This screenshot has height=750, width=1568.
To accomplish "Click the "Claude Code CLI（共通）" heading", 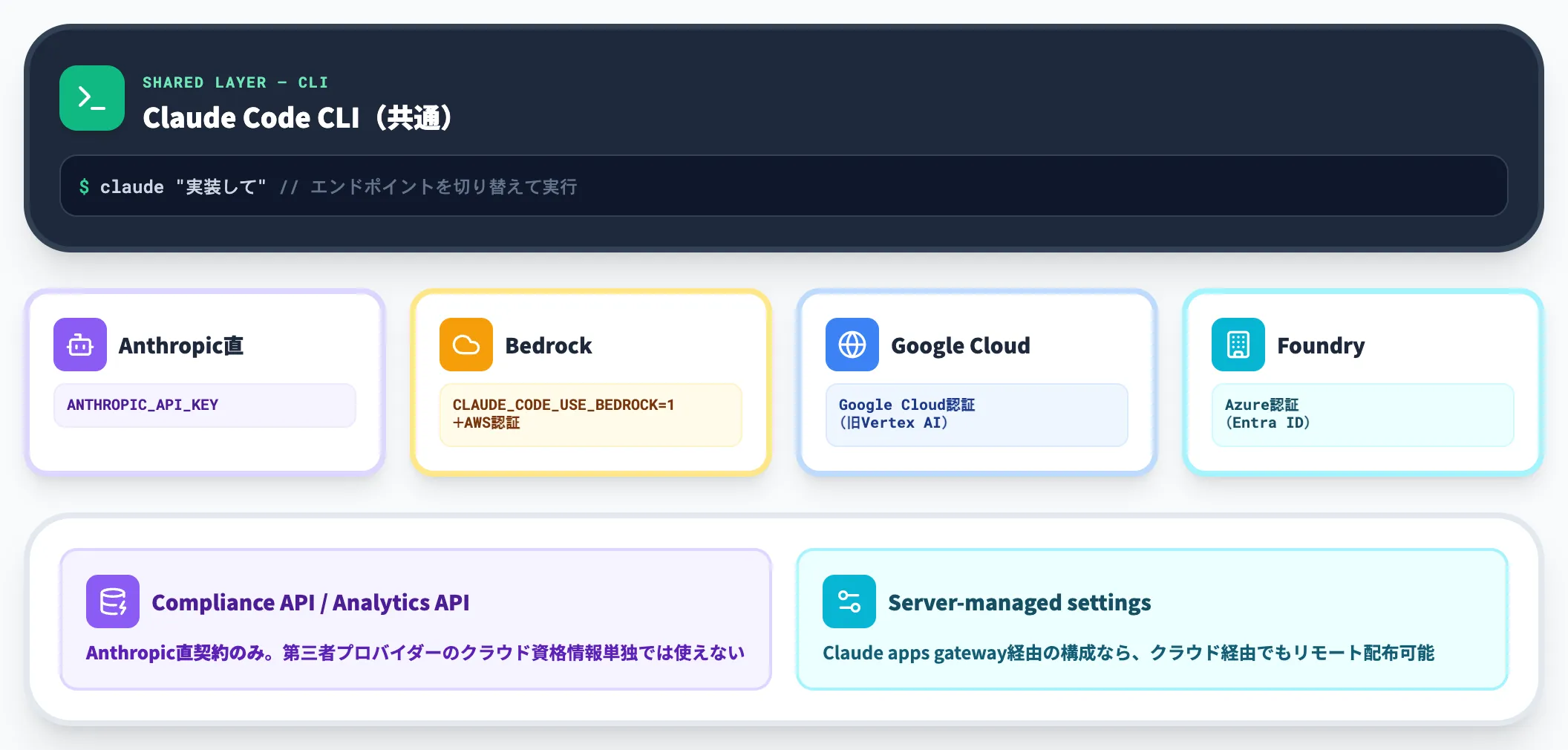I will (298, 117).
